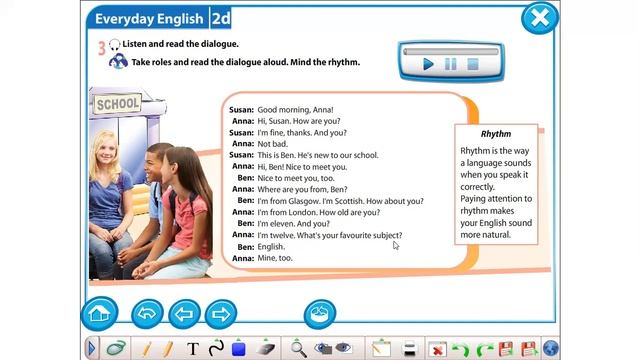Close the Everyday English 2d activity
This screenshot has width=640, height=360.
[x=540, y=18]
